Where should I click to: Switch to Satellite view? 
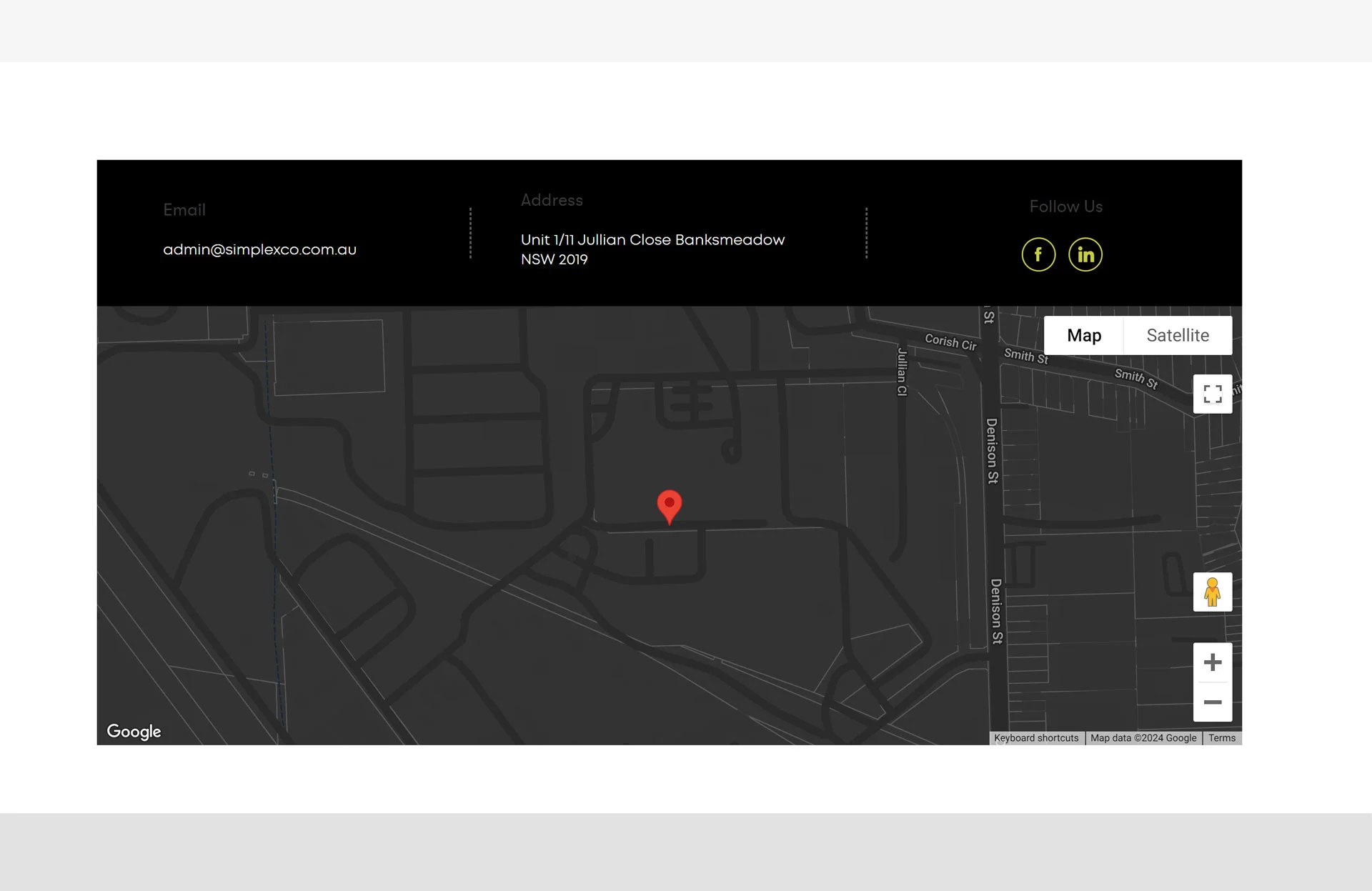pyautogui.click(x=1178, y=335)
